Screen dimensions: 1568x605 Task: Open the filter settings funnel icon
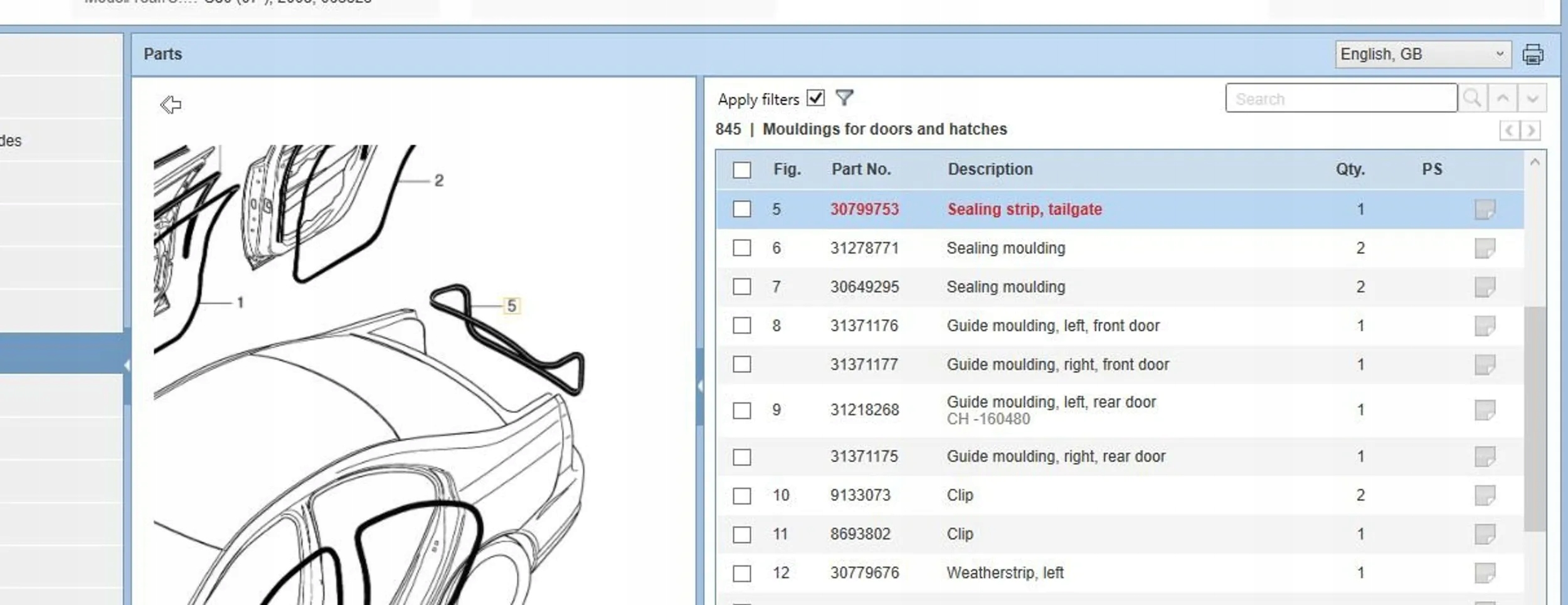coord(844,98)
